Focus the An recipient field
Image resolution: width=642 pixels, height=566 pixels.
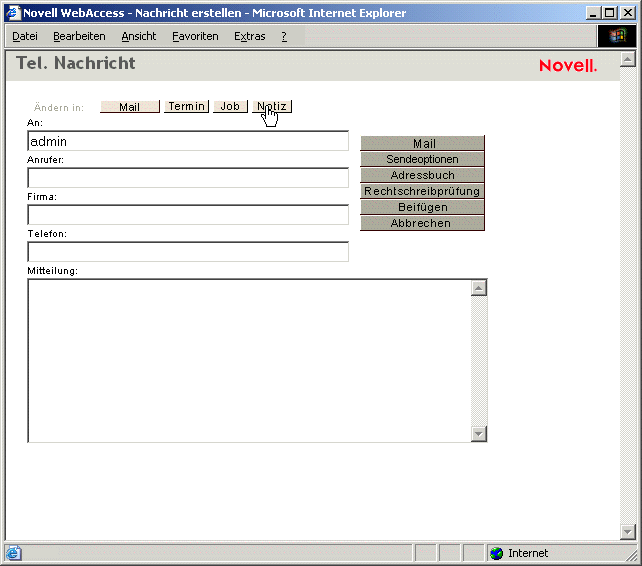pos(188,141)
